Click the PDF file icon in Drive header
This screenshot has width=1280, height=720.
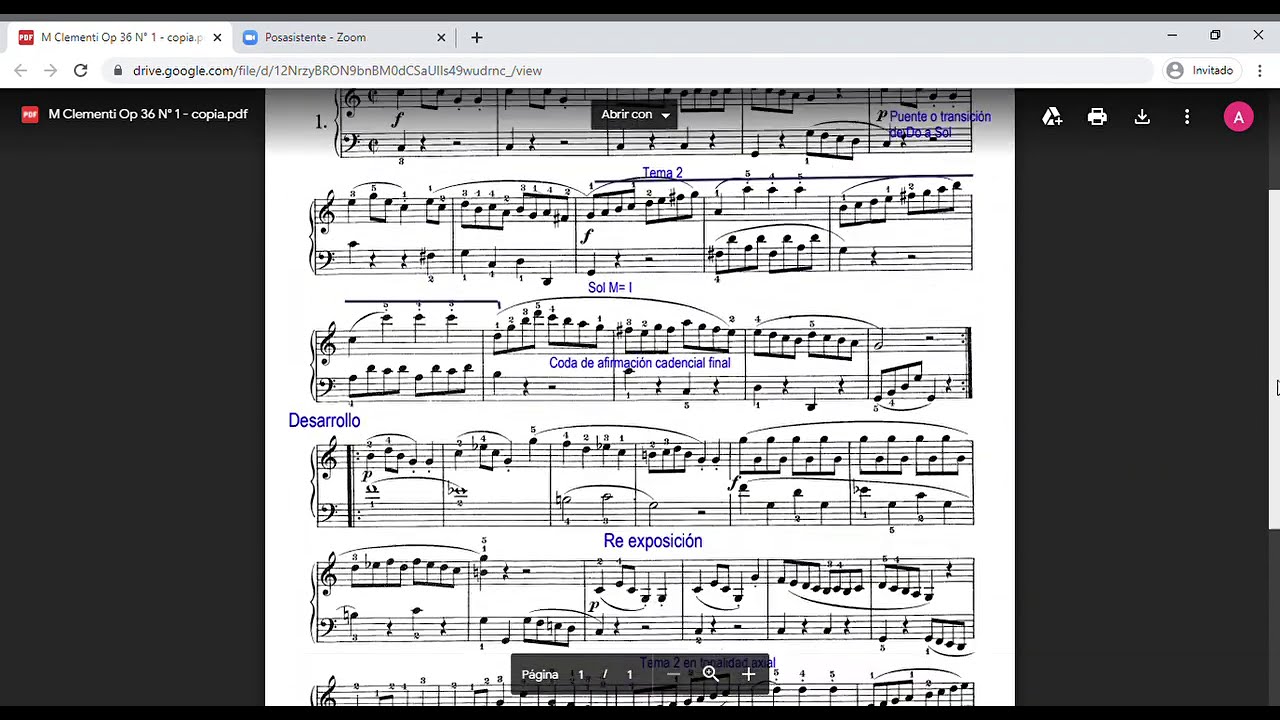[30, 114]
